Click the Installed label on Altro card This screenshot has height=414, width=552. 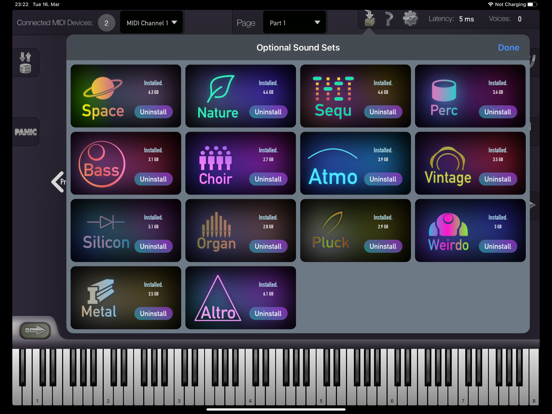click(268, 284)
